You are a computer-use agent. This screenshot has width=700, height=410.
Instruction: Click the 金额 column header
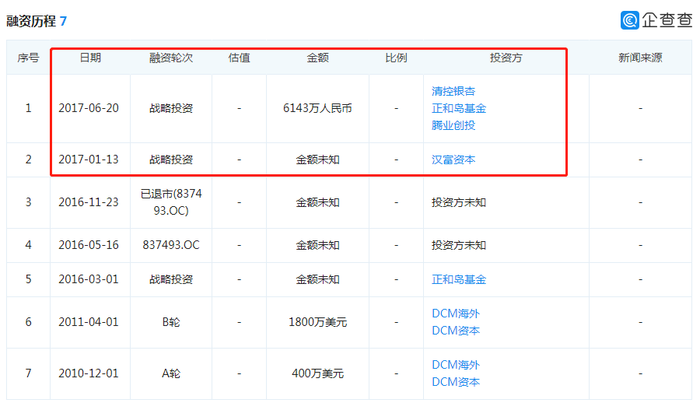[317, 58]
